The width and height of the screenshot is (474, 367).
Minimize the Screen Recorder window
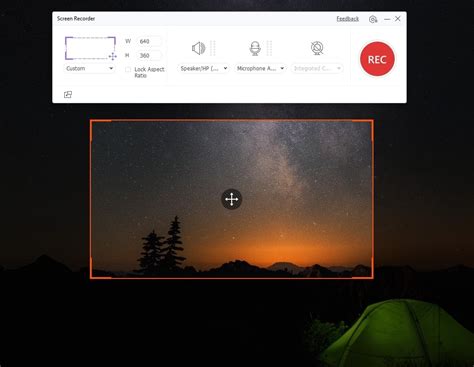pyautogui.click(x=387, y=19)
